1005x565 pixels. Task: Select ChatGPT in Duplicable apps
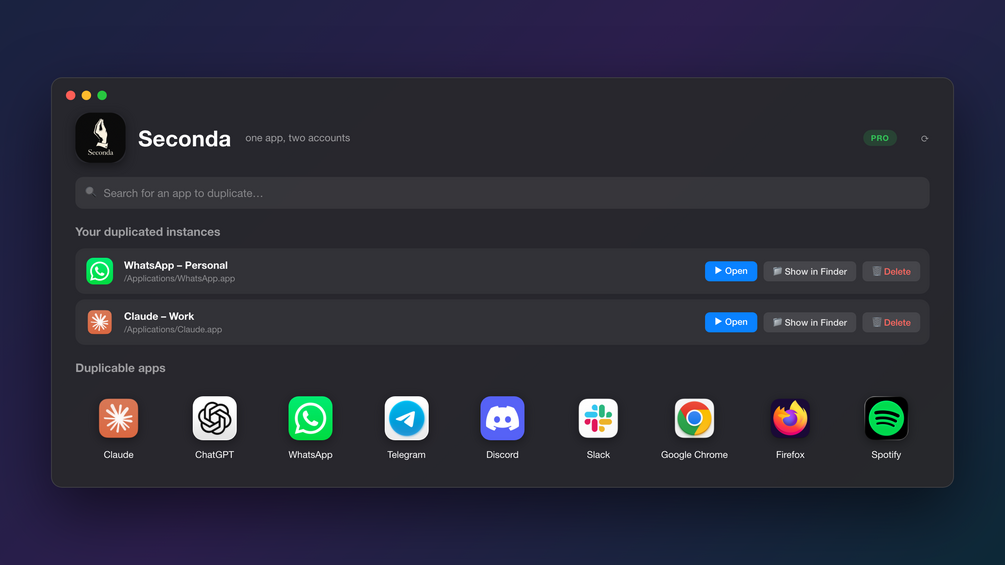coord(214,418)
